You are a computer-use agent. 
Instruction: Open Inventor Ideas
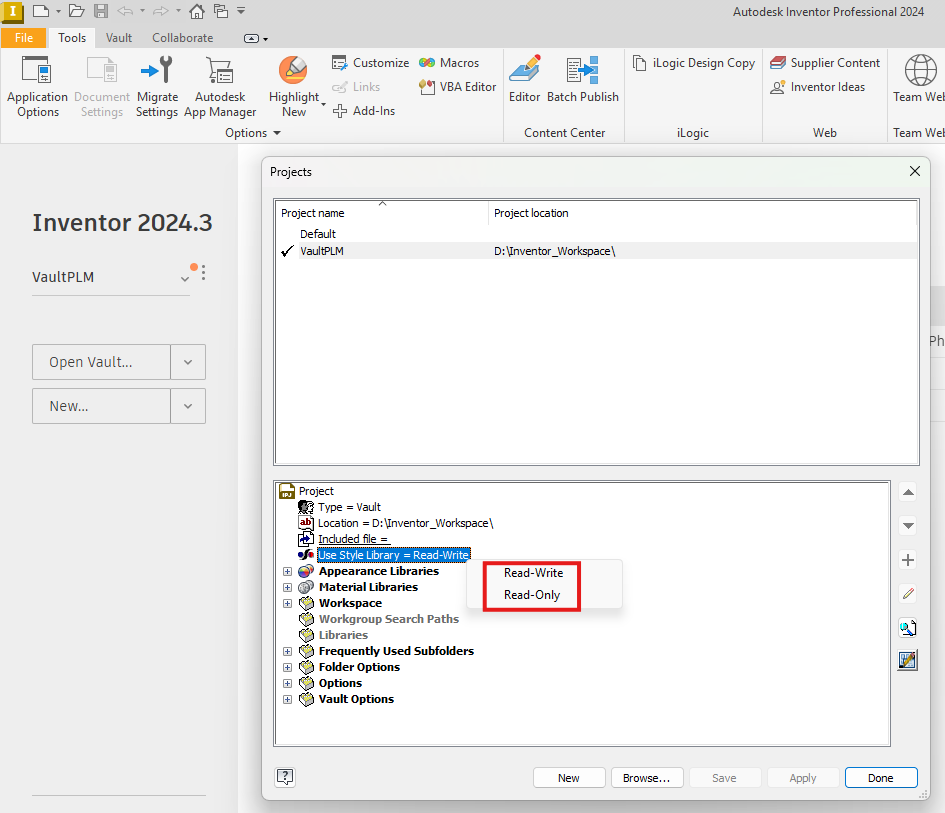(x=818, y=87)
